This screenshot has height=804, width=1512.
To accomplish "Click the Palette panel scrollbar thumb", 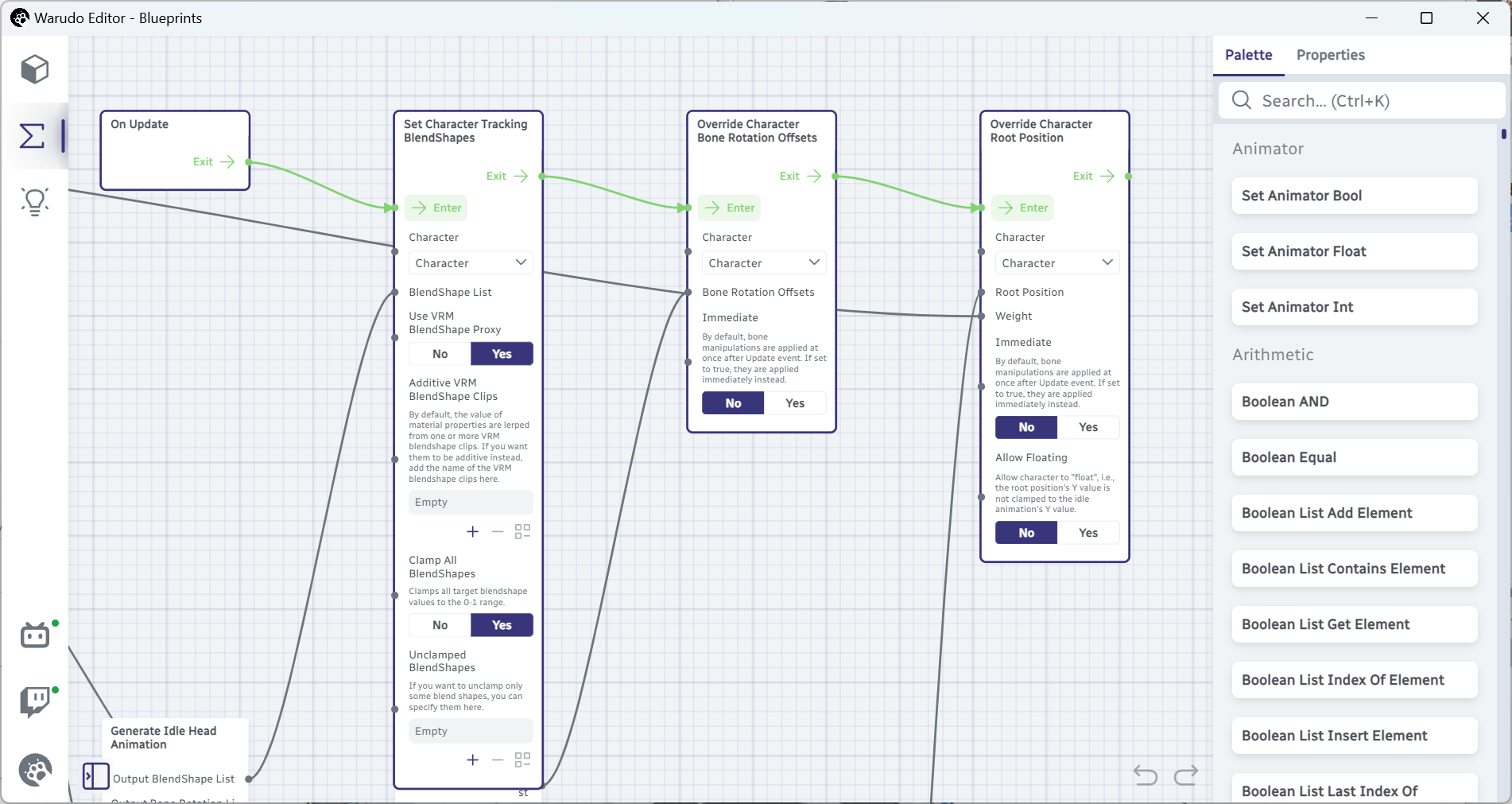I will pos(1504,134).
